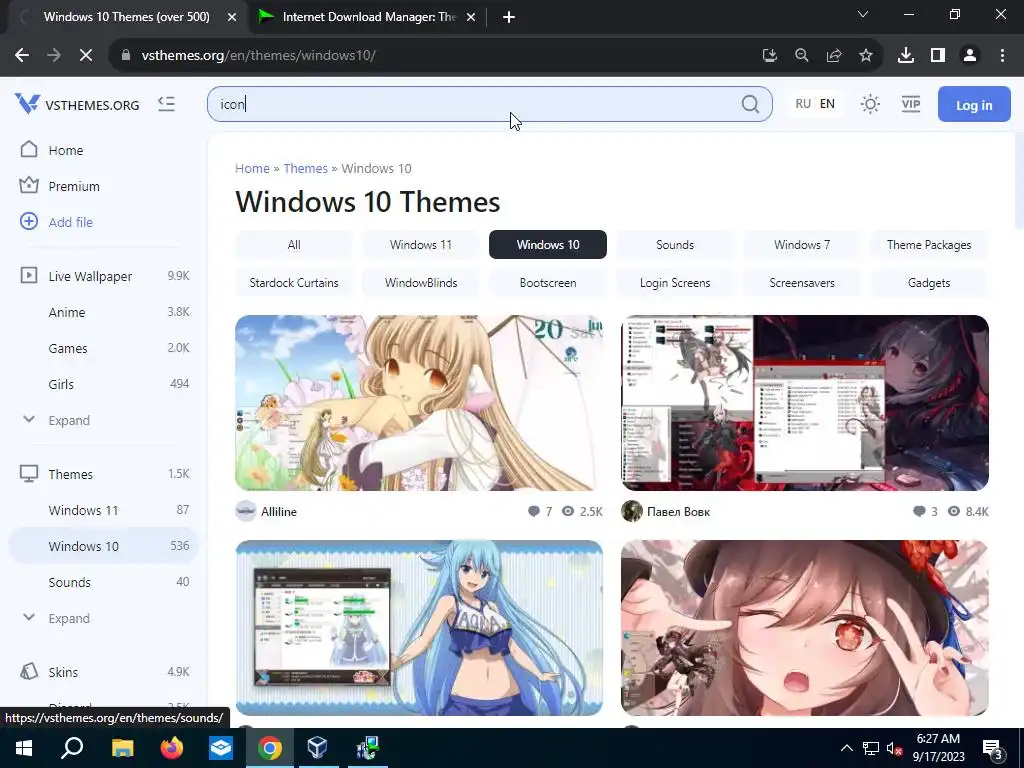Open the blue-haired Aqua theme thumbnail
This screenshot has height=768, width=1024.
pos(419,628)
